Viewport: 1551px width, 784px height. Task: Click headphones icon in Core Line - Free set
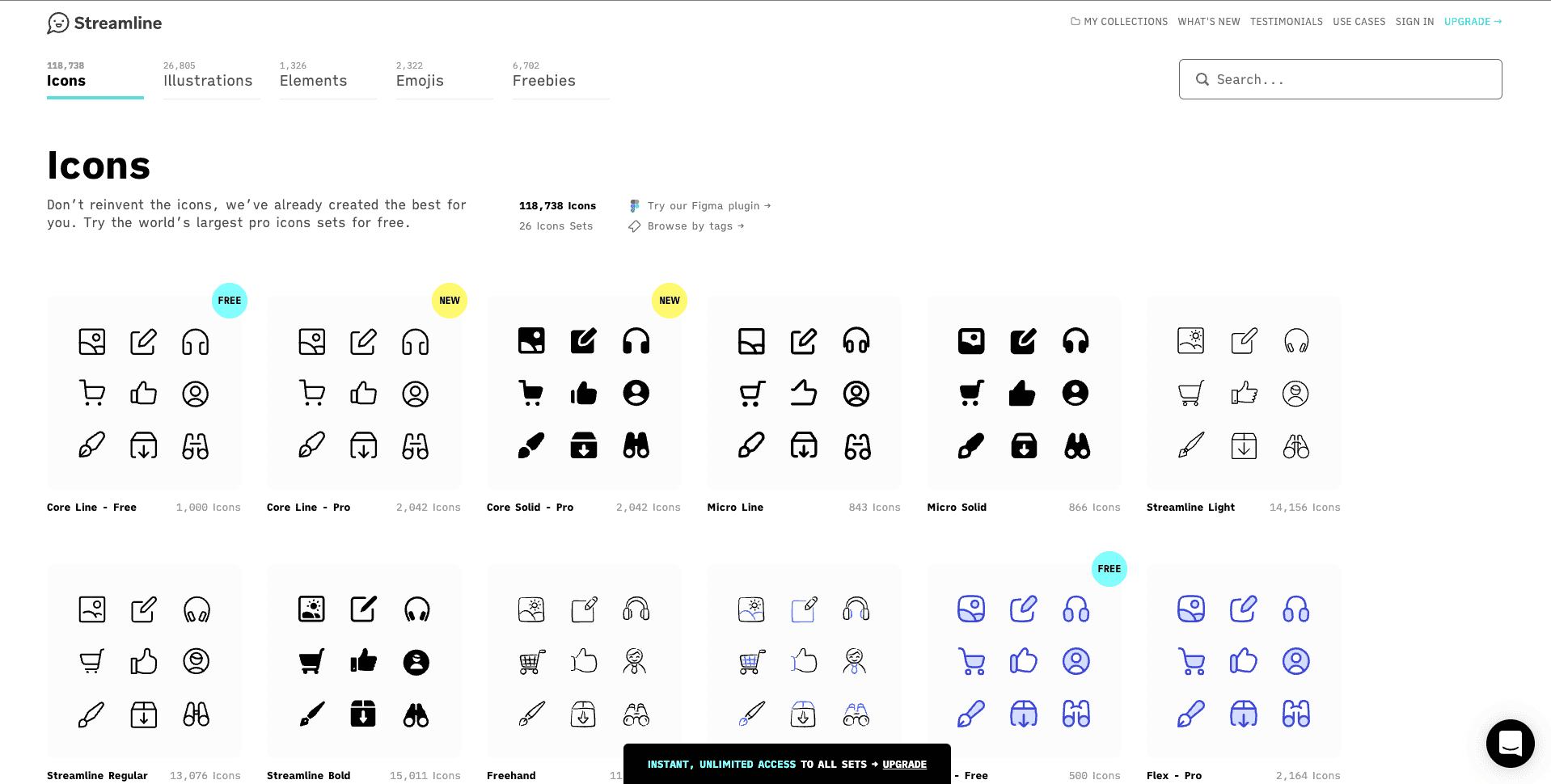pos(196,342)
